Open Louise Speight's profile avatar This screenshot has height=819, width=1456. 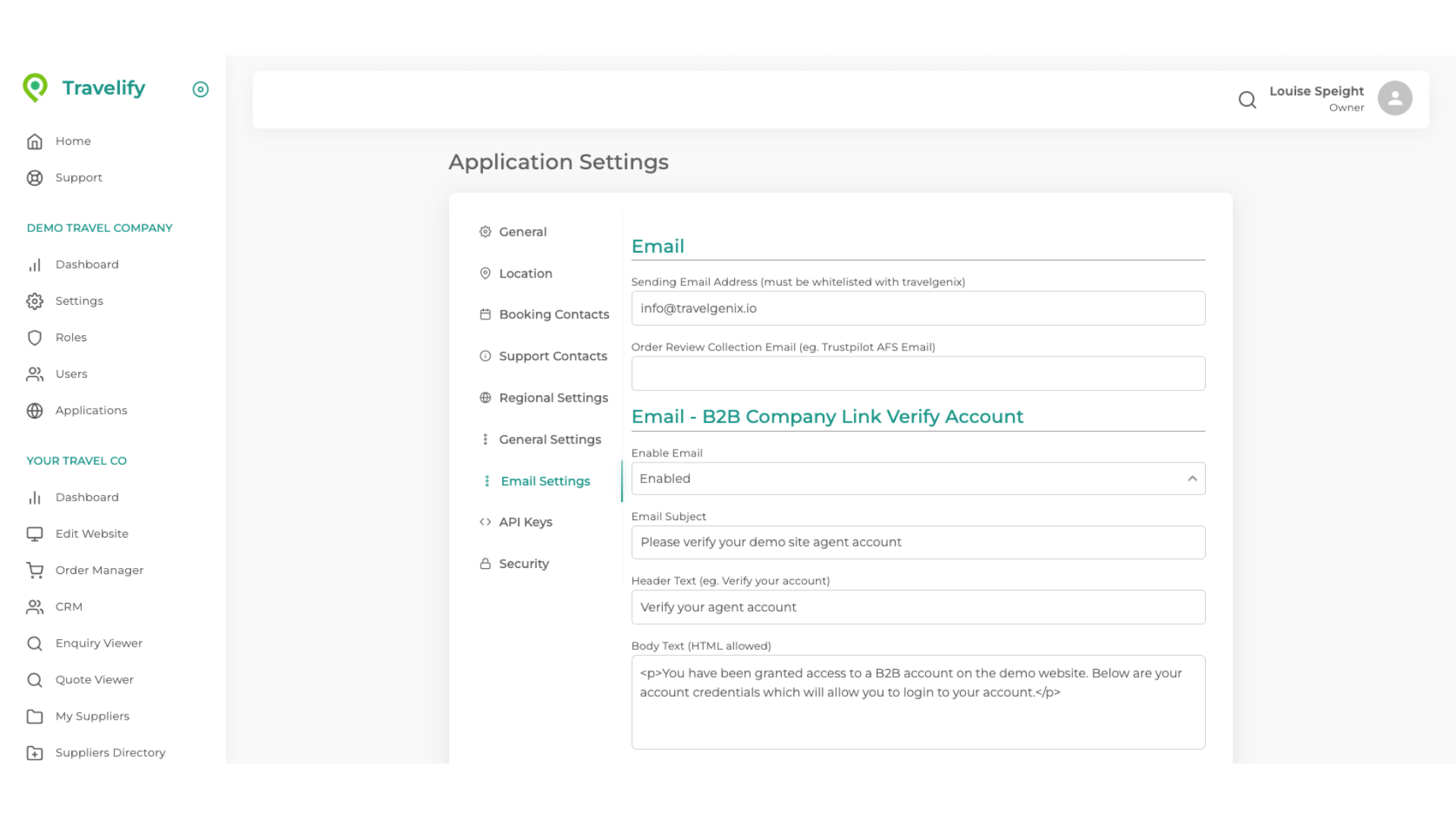click(1395, 98)
